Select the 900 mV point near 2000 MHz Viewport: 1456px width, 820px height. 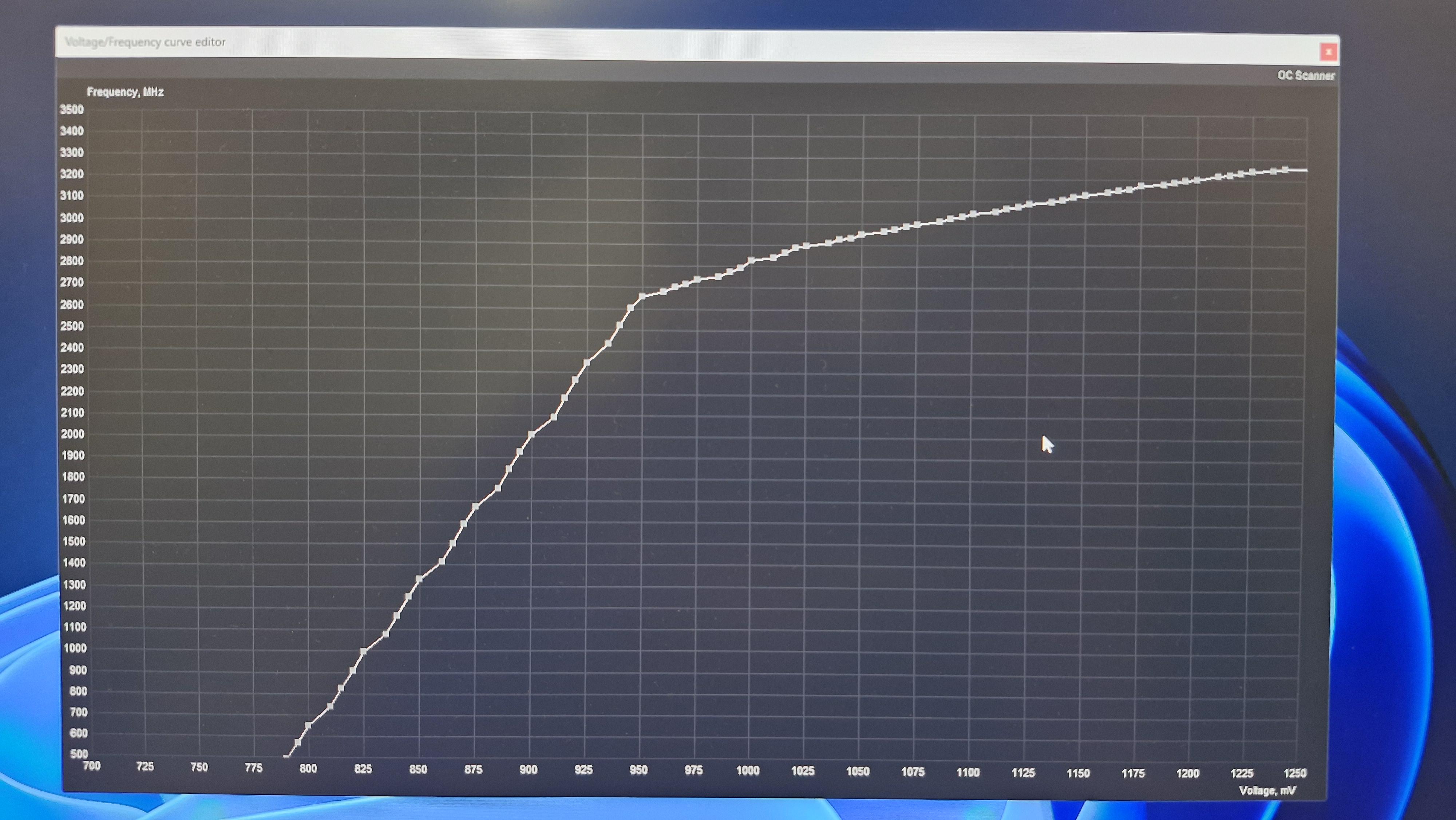coord(531,434)
